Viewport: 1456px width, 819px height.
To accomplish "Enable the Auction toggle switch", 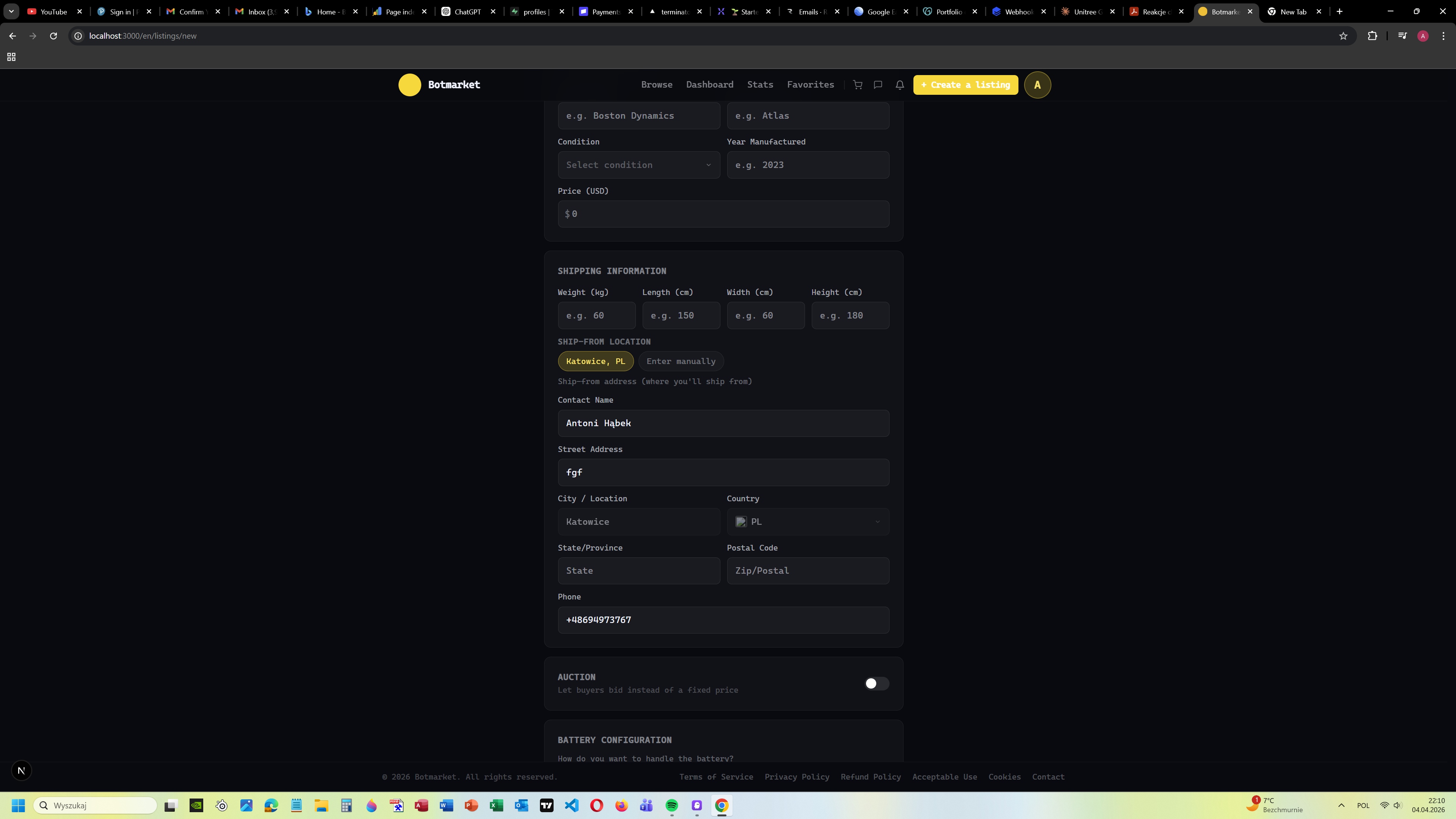I will tap(876, 683).
